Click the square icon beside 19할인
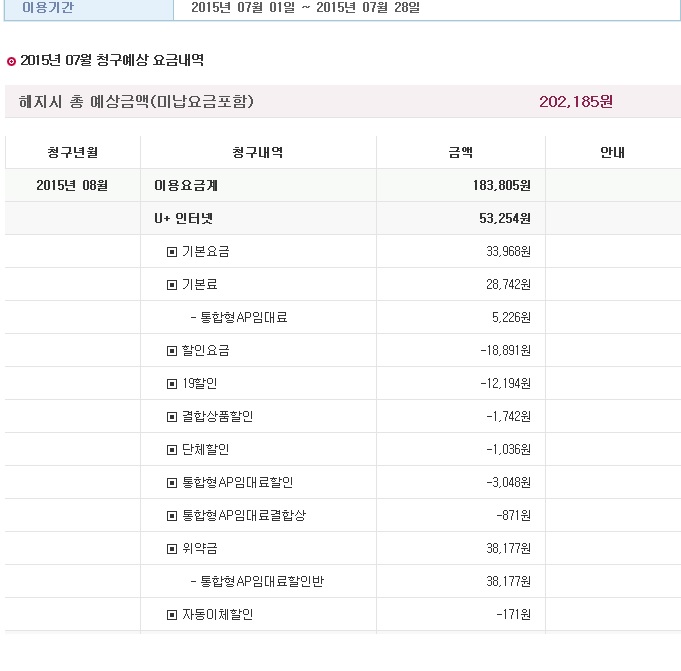Image resolution: width=681 pixels, height=671 pixels. point(172,384)
